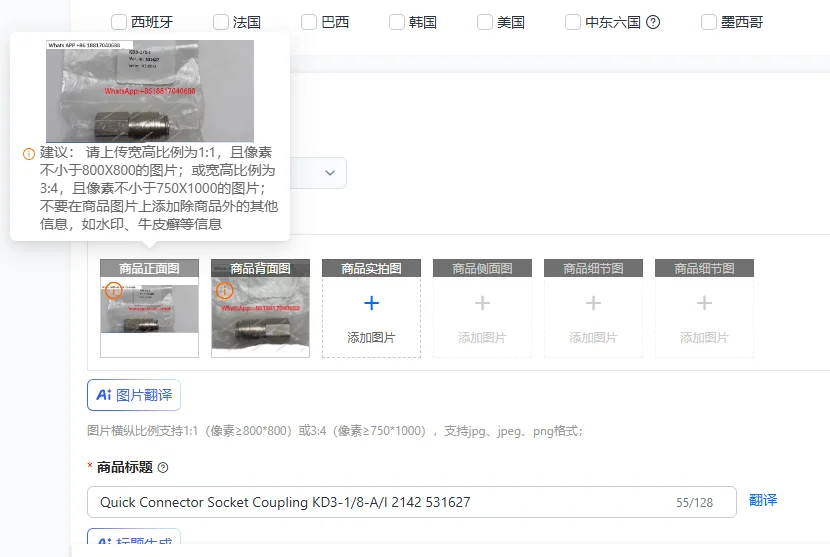Screen dimensions: 830x557
Task: Click the 翻译 link beside title field
Action: (763, 500)
